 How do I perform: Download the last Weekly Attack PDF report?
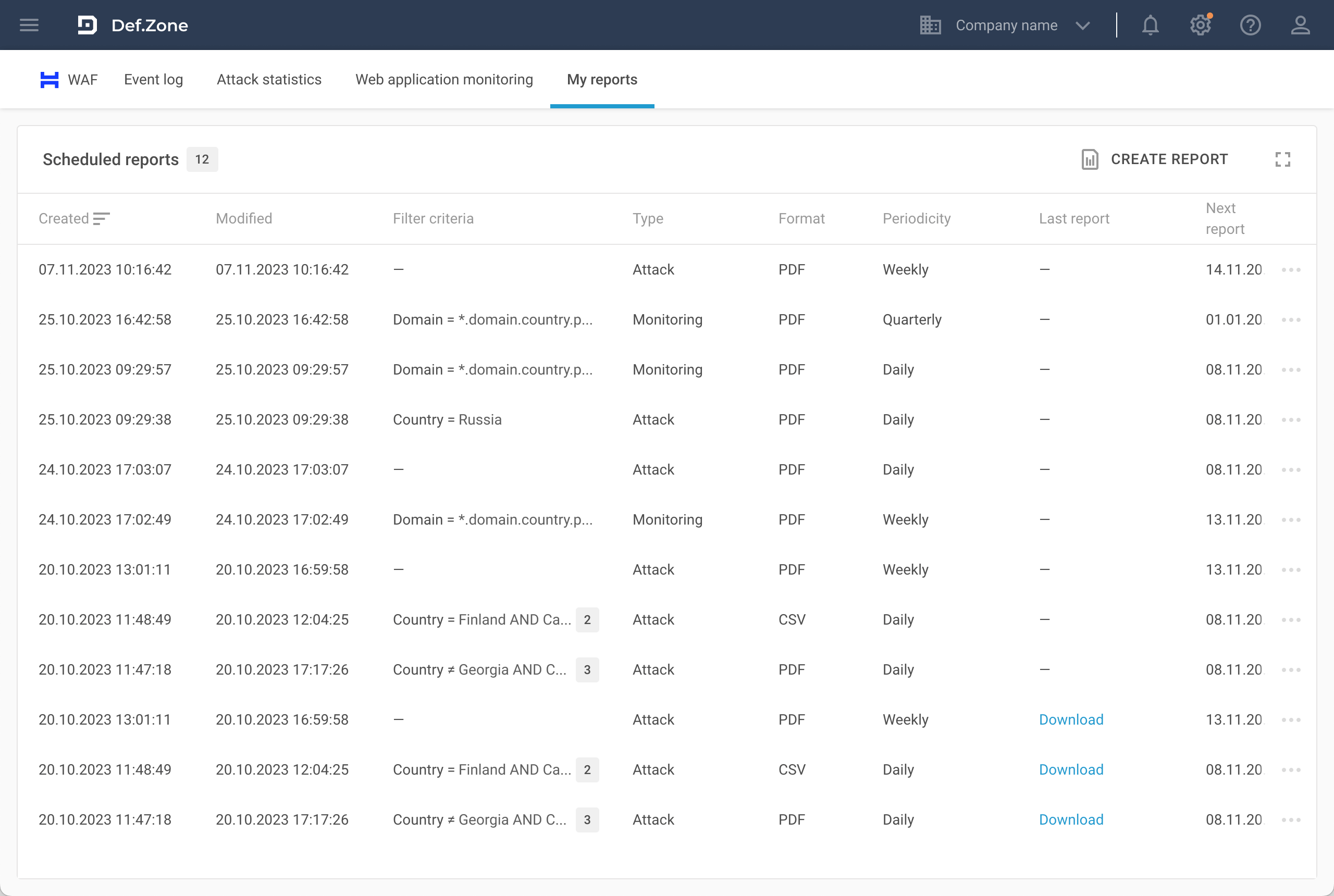coord(1070,720)
